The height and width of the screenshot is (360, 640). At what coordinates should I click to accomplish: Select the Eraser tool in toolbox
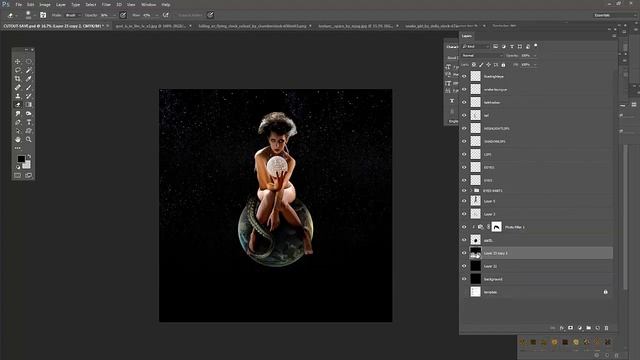[18, 105]
